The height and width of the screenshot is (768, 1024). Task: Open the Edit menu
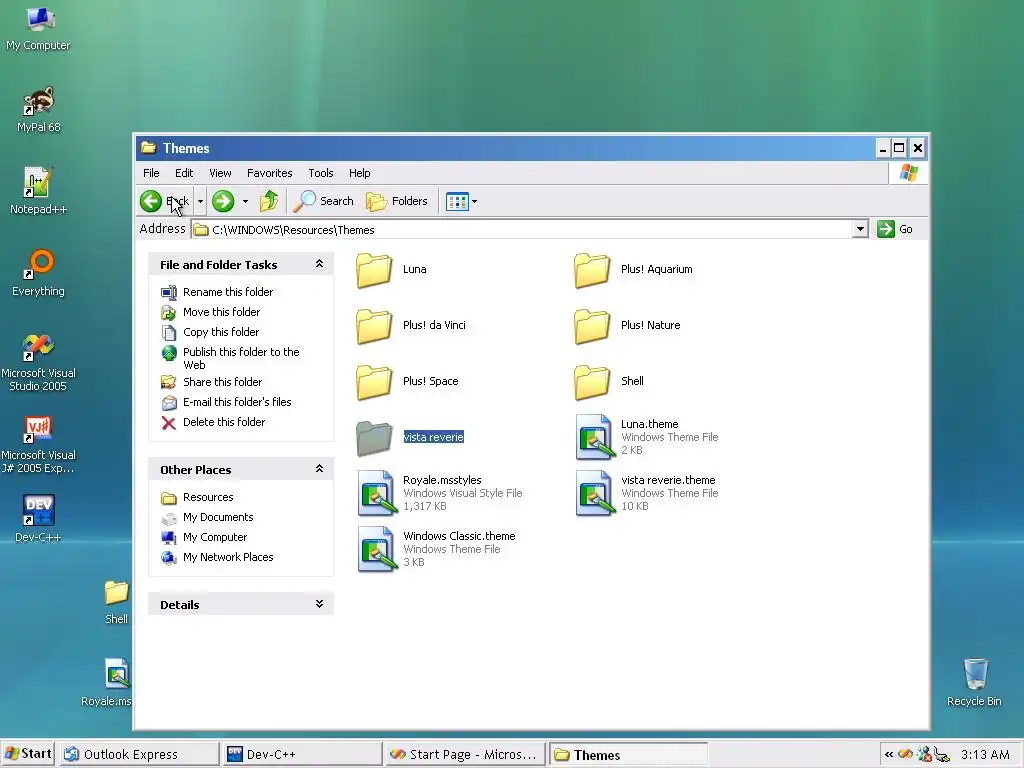pyautogui.click(x=184, y=173)
